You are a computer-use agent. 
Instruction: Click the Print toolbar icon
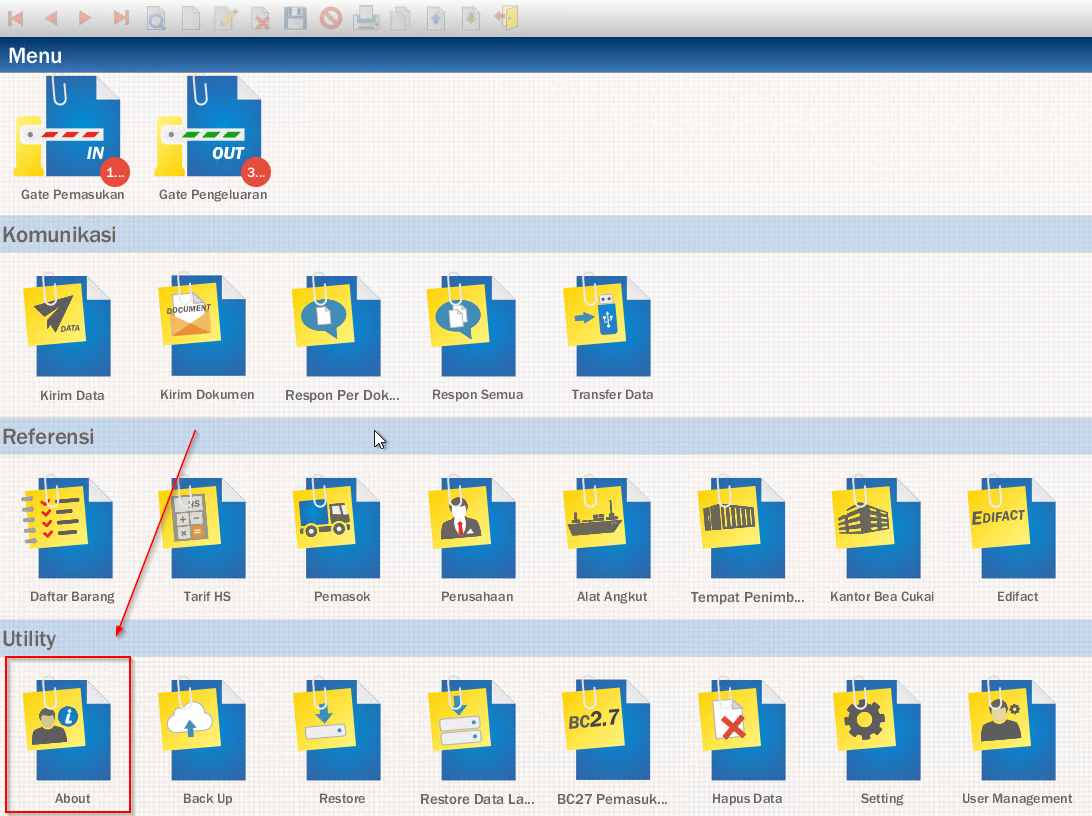click(x=367, y=17)
